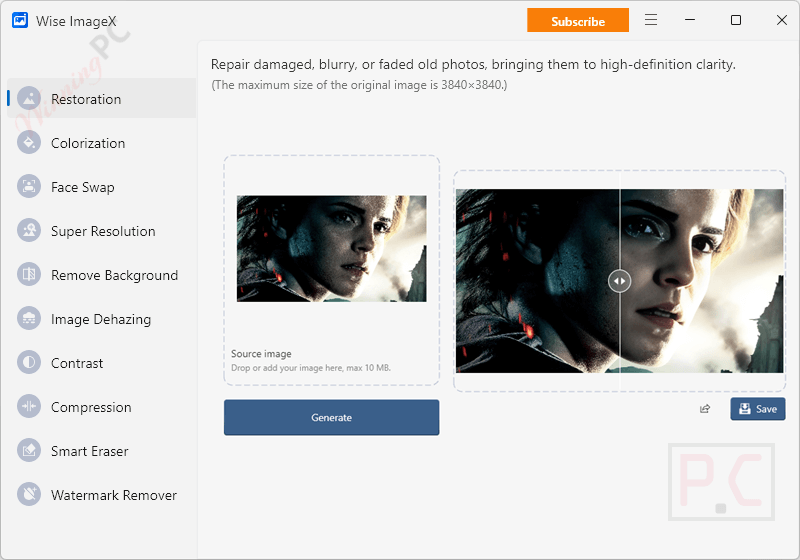Open the Restoration tool label

[x=86, y=99]
